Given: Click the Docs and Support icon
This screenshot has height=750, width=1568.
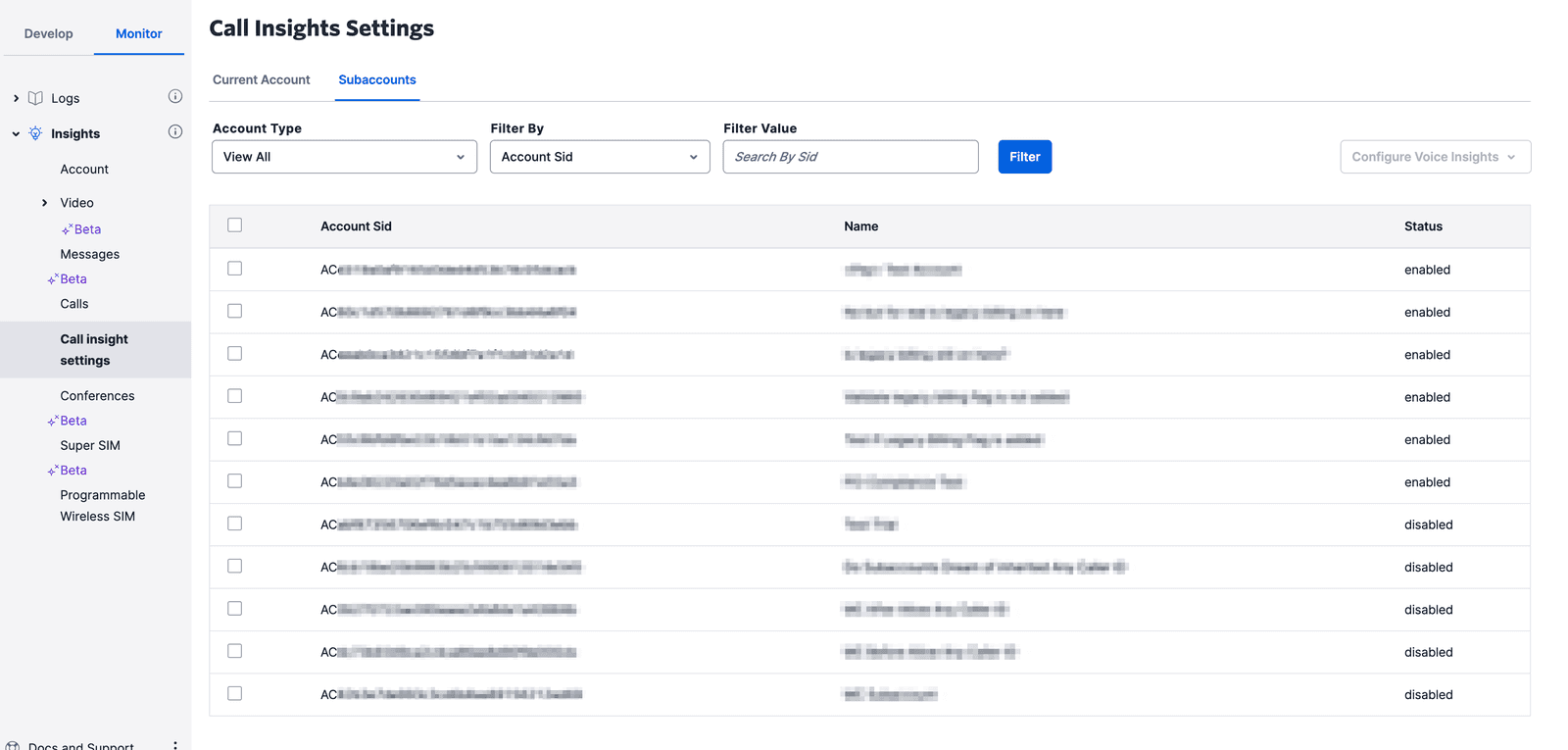Looking at the screenshot, I should [x=13, y=745].
